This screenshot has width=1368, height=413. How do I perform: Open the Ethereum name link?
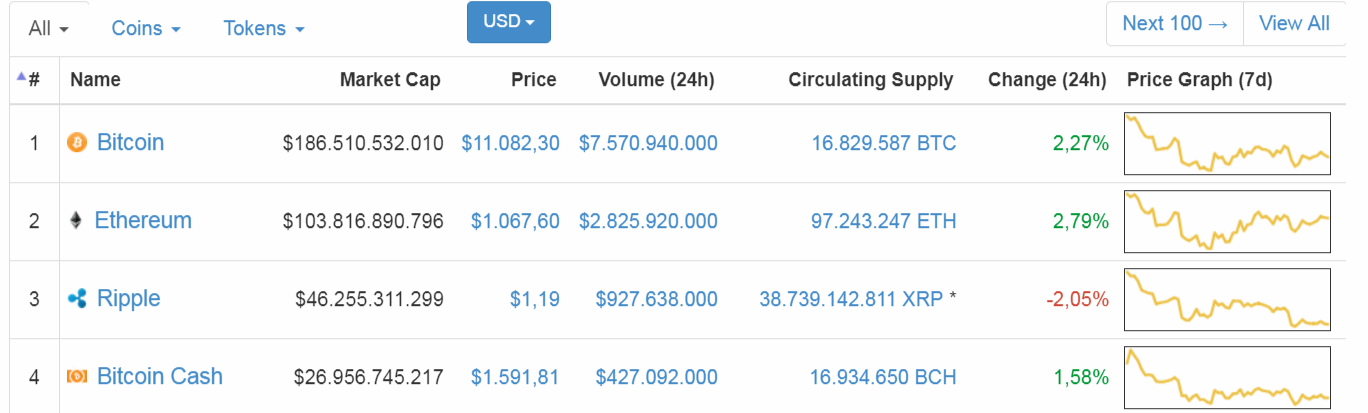click(x=143, y=221)
